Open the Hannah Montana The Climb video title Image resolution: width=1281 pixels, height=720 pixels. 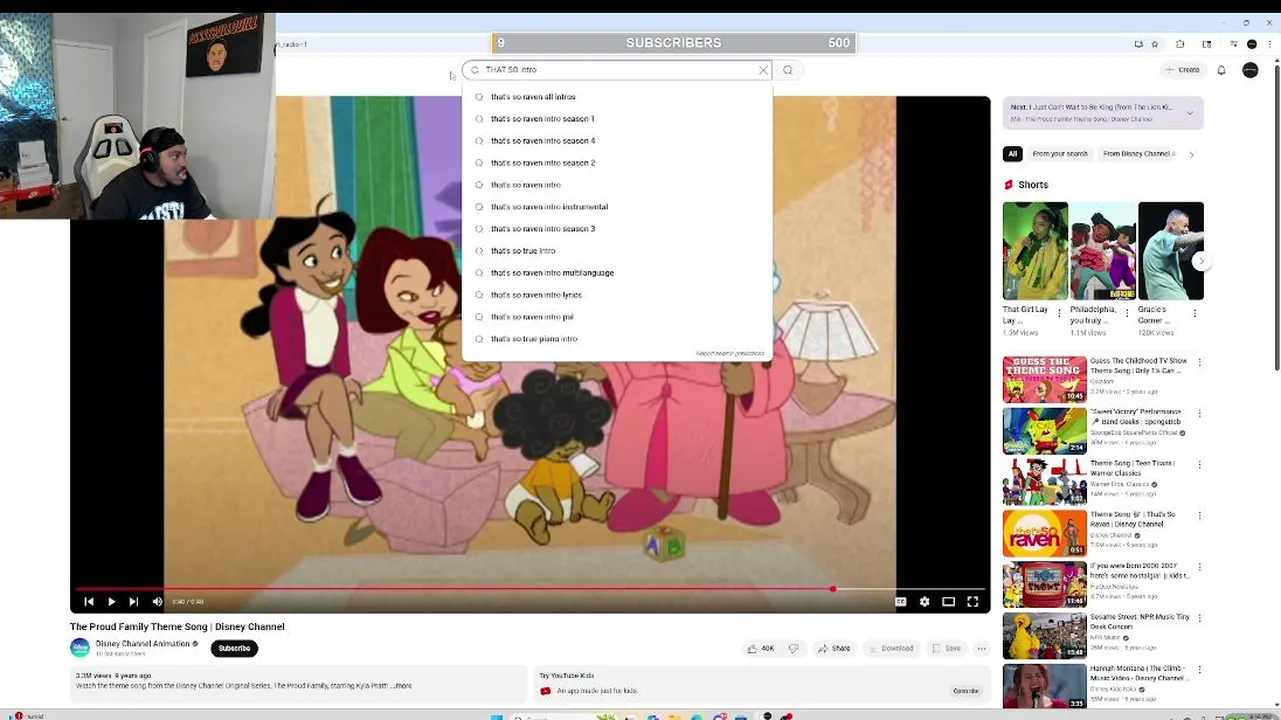point(1139,673)
